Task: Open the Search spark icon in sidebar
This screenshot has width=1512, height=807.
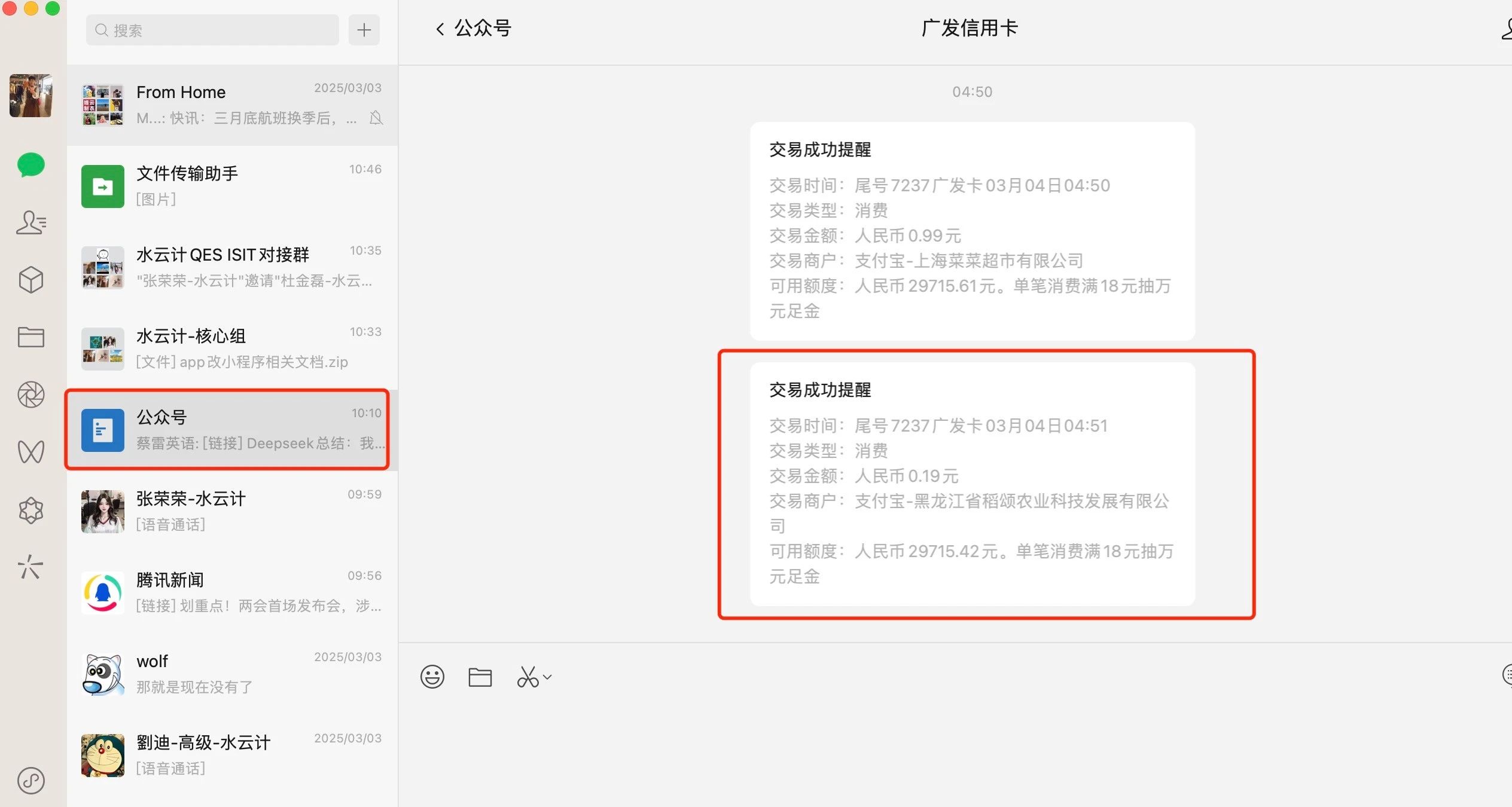Action: (31, 567)
